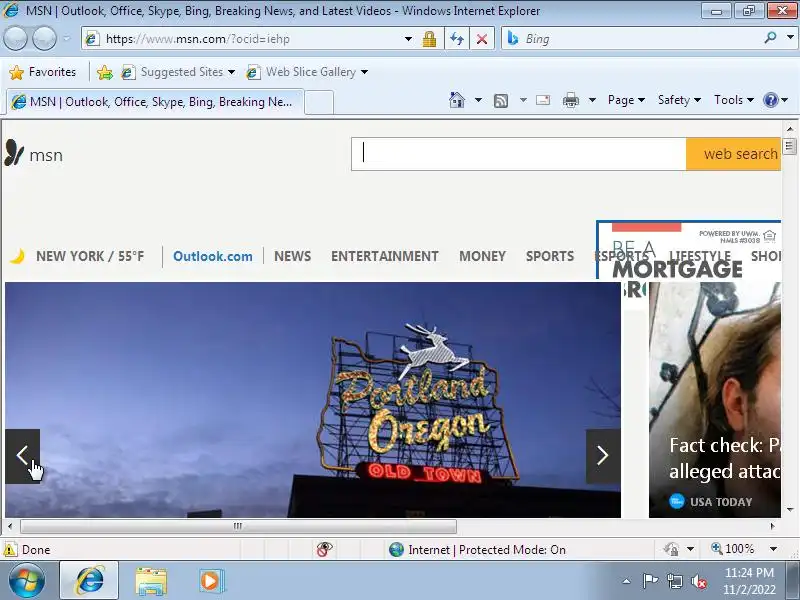Expand the Feeds dropdown arrow
Viewport: 800px width, 600px height.
coord(523,100)
